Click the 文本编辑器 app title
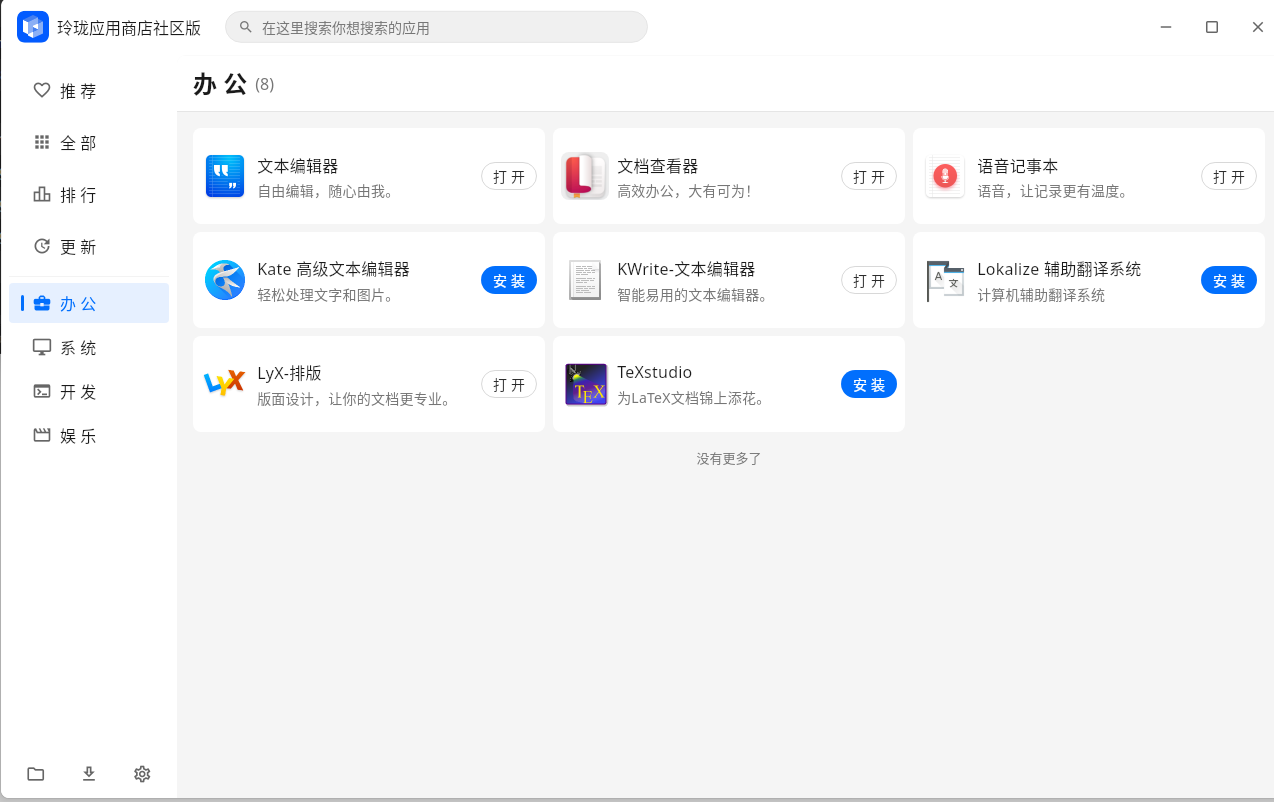Screen dimensions: 1274x802 298,166
